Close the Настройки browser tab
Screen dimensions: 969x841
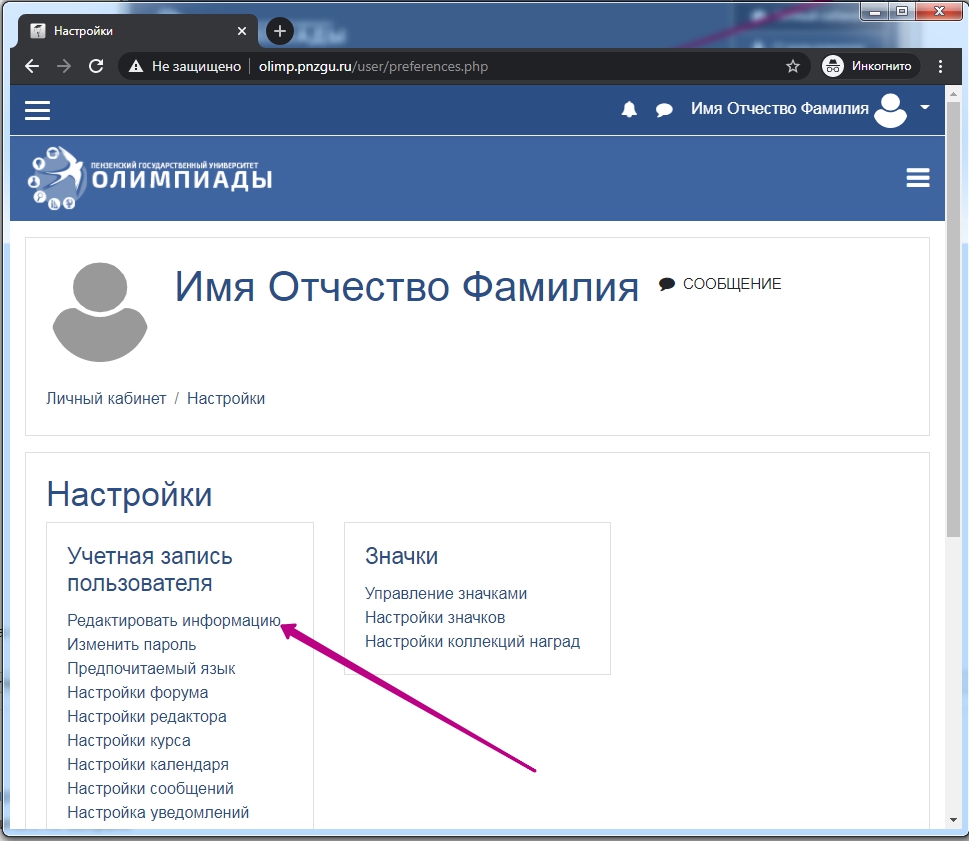242,31
